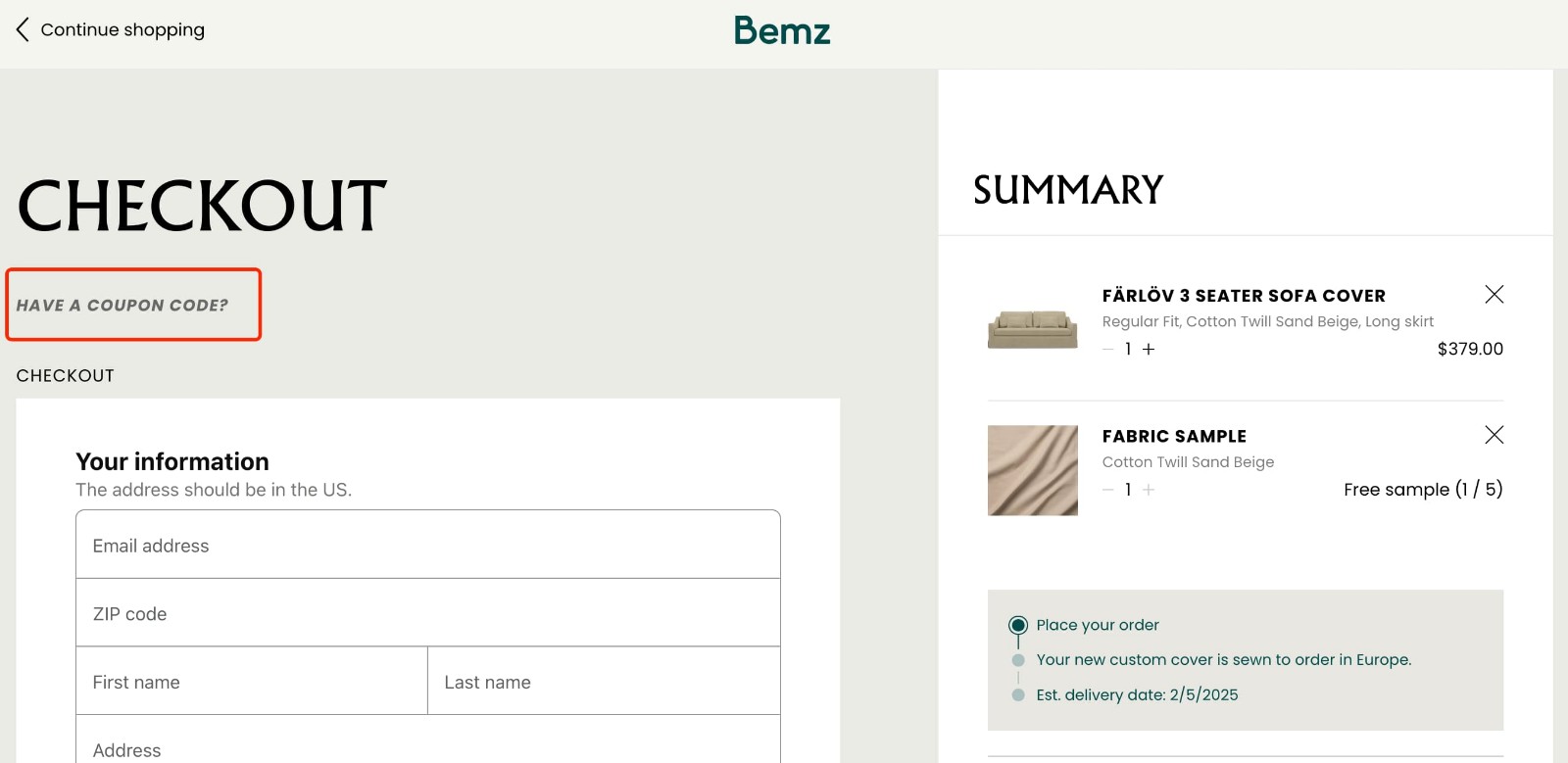Increase the sofa cover quantity
1568x763 pixels.
click(x=1147, y=349)
